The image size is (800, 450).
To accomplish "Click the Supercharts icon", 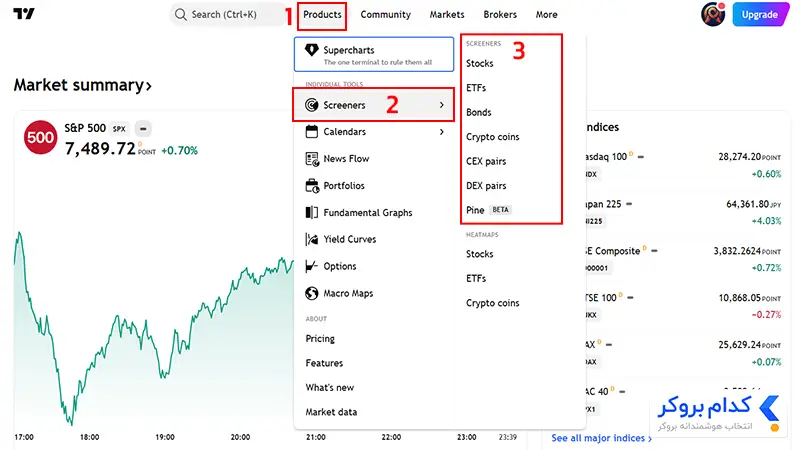I will (x=311, y=50).
